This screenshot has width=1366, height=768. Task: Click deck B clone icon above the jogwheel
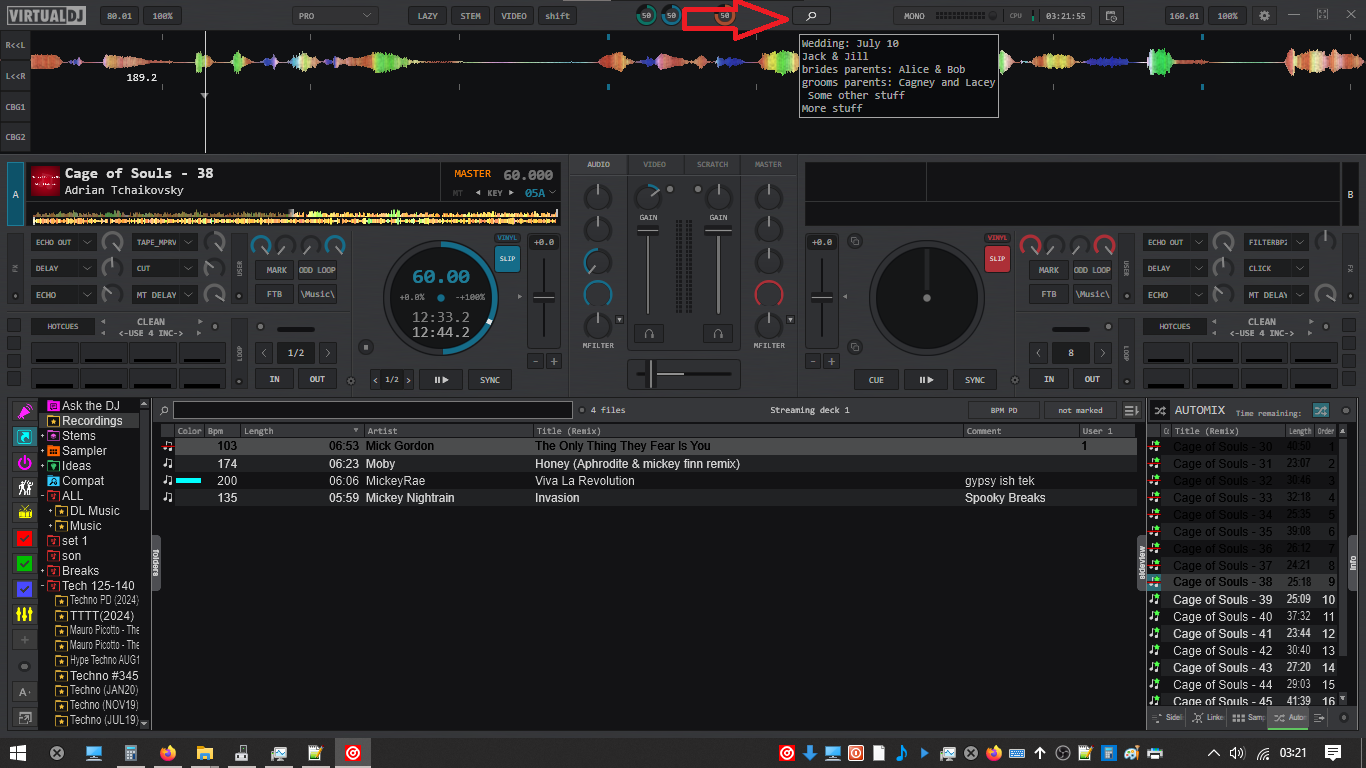[855, 241]
